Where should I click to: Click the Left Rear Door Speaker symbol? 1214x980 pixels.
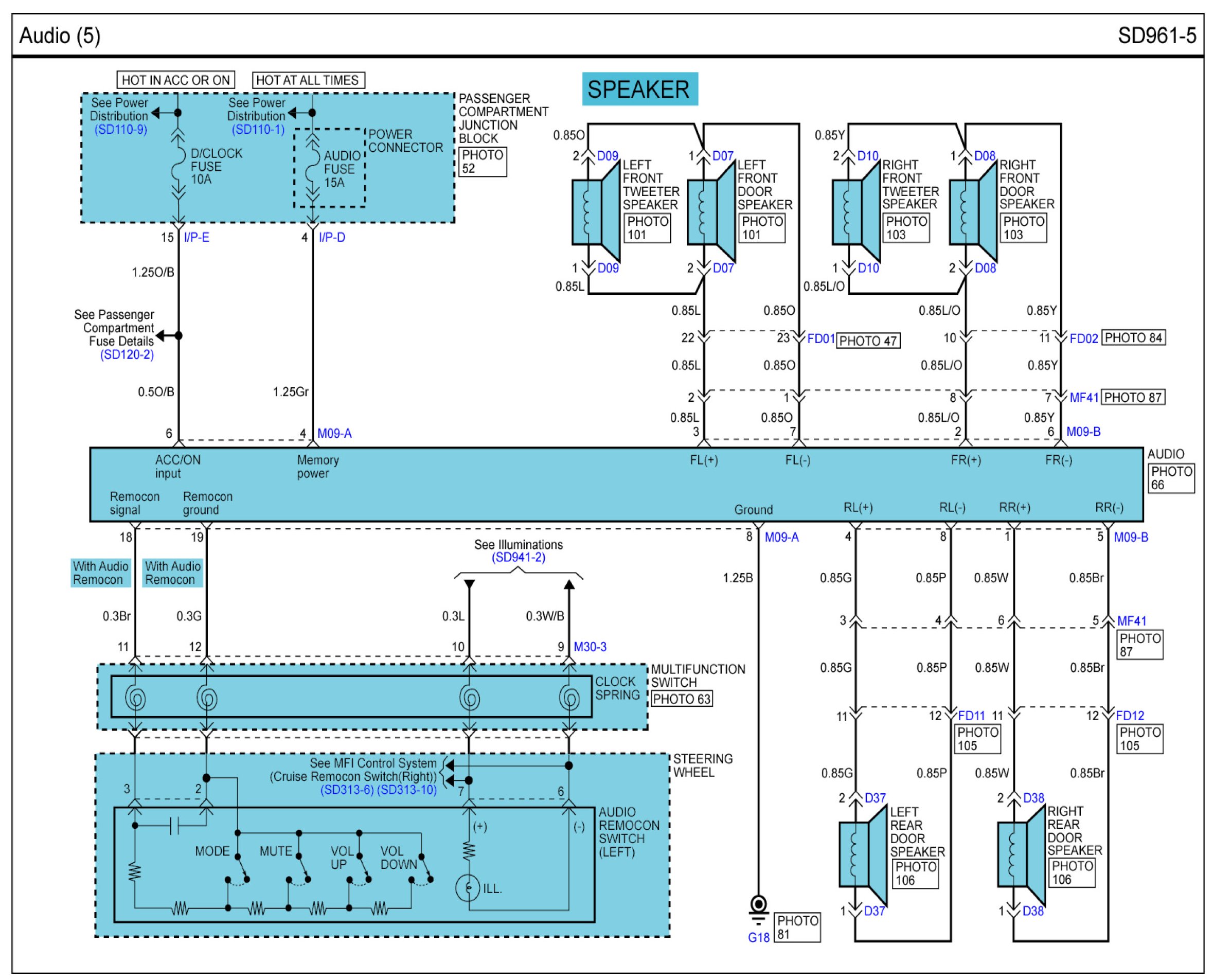(x=862, y=853)
